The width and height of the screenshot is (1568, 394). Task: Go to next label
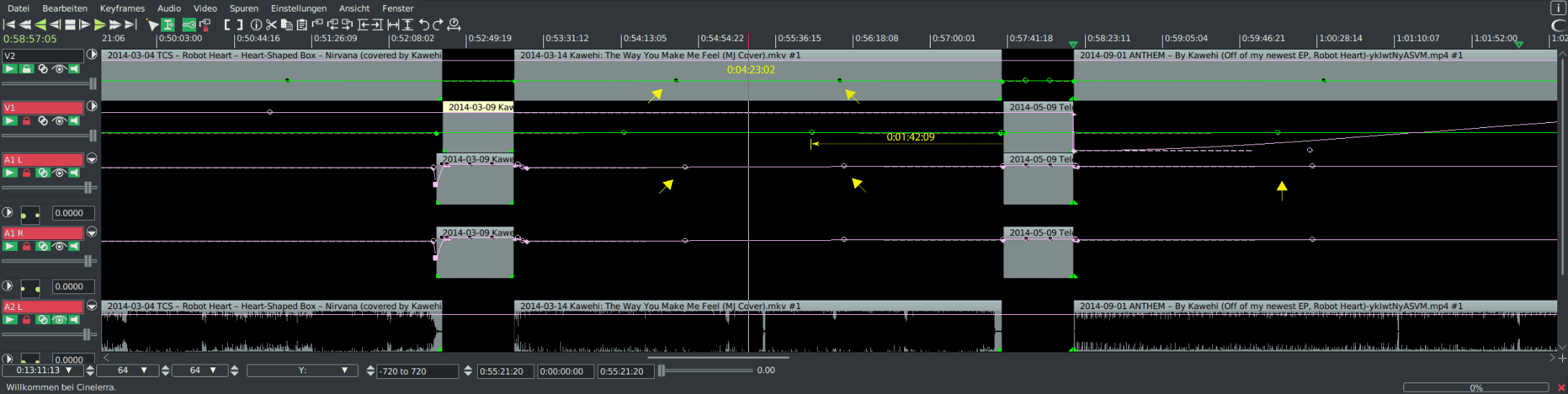(347, 24)
